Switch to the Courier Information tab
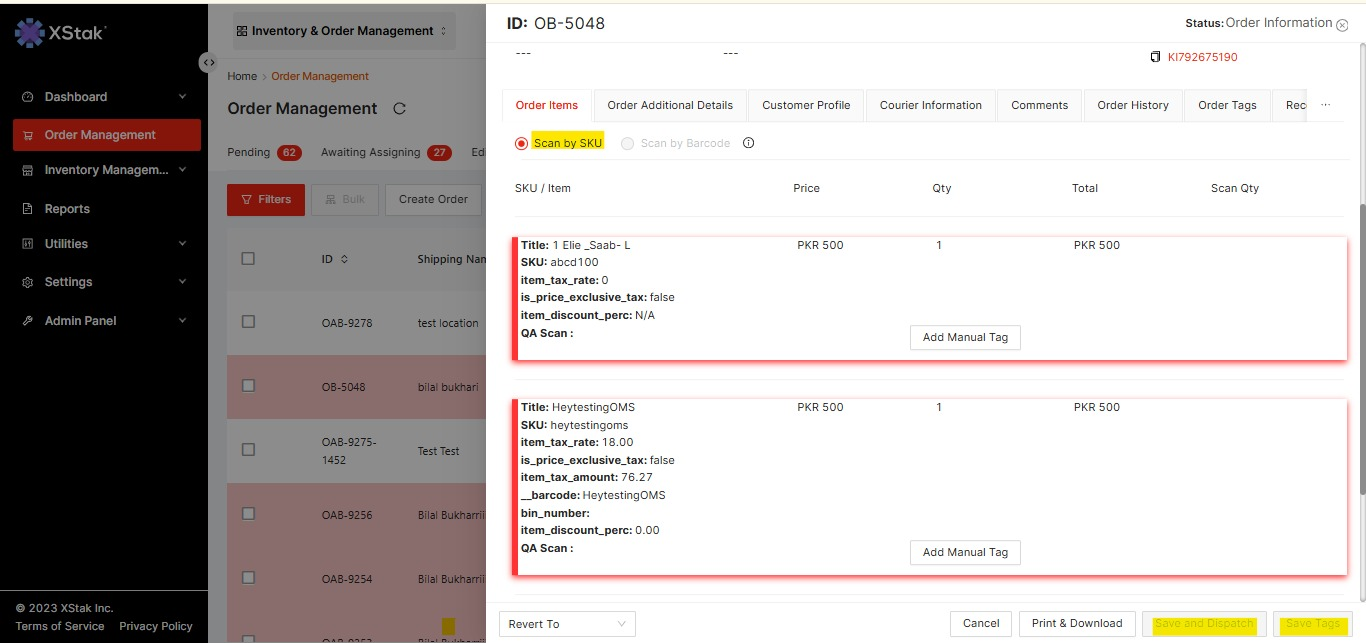 point(930,105)
